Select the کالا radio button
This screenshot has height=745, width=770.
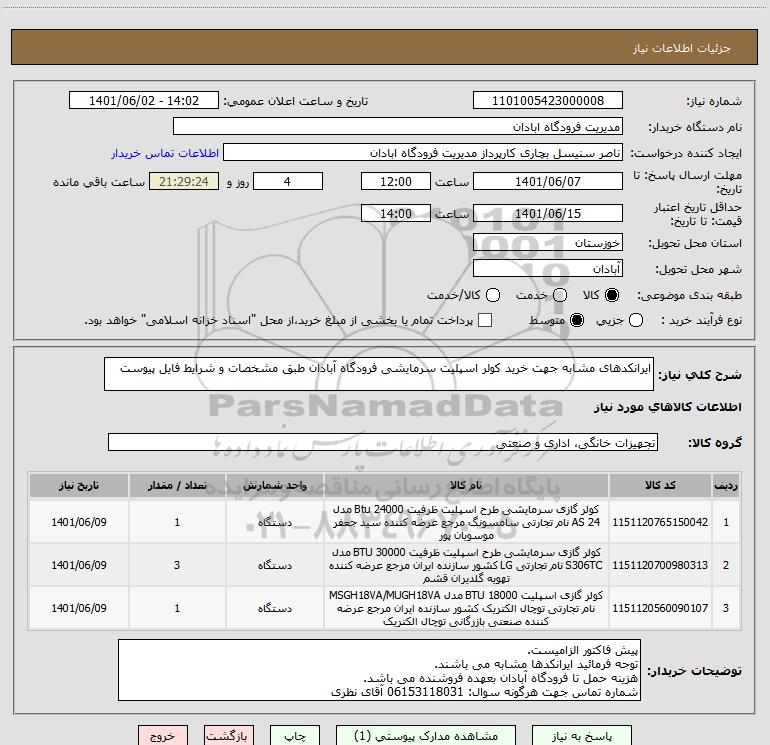click(x=612, y=295)
